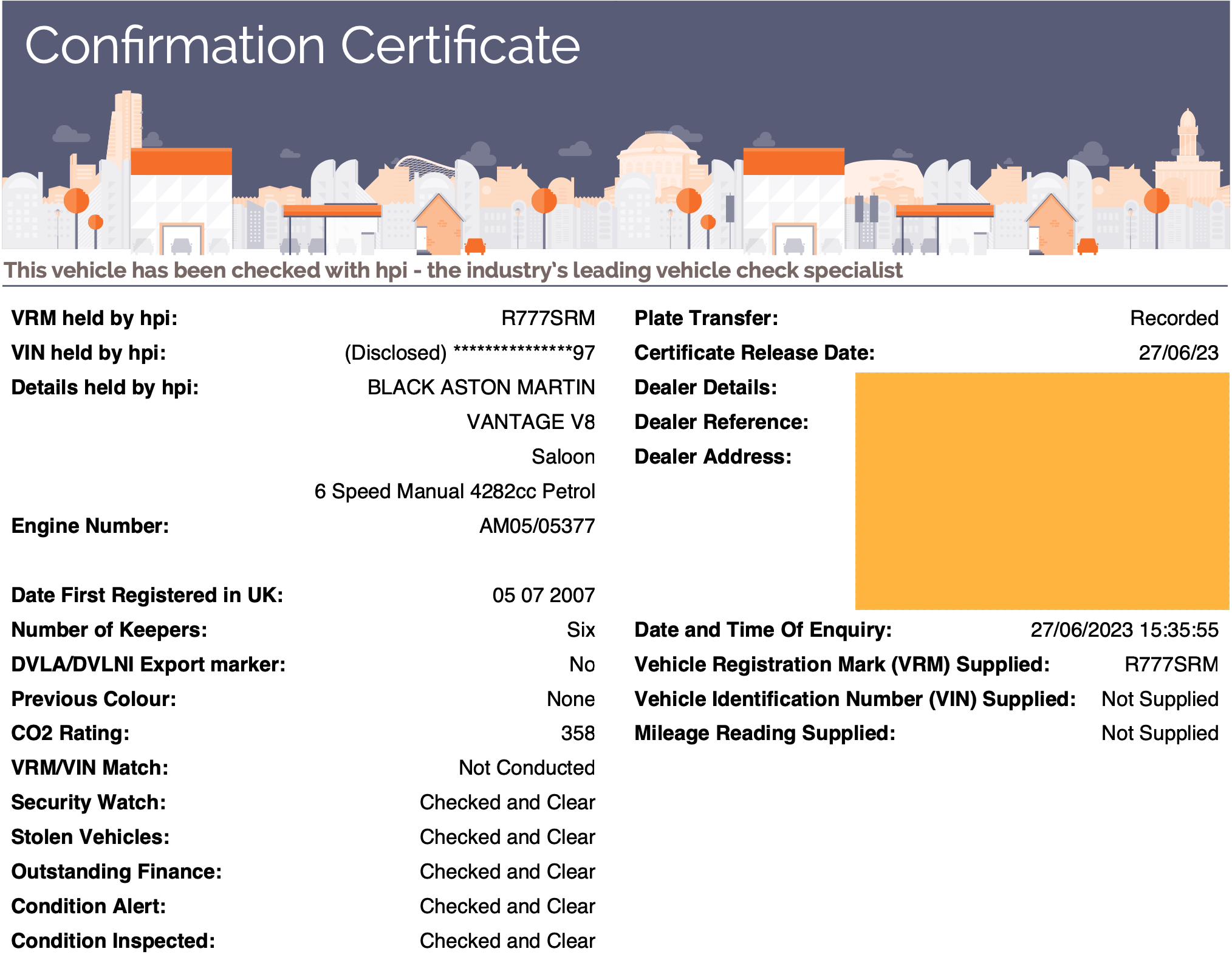This screenshot has height=960, width=1232.
Task: Click the 'Dealer Reference:' label
Action: 722,422
